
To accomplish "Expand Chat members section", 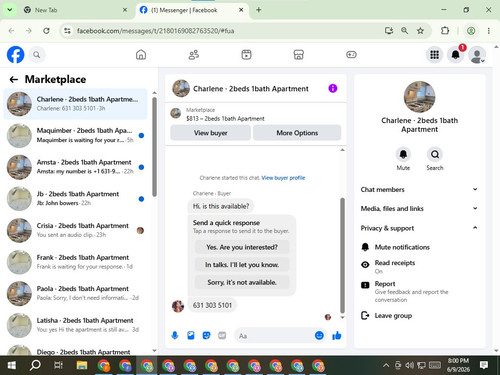I will 419,189.
